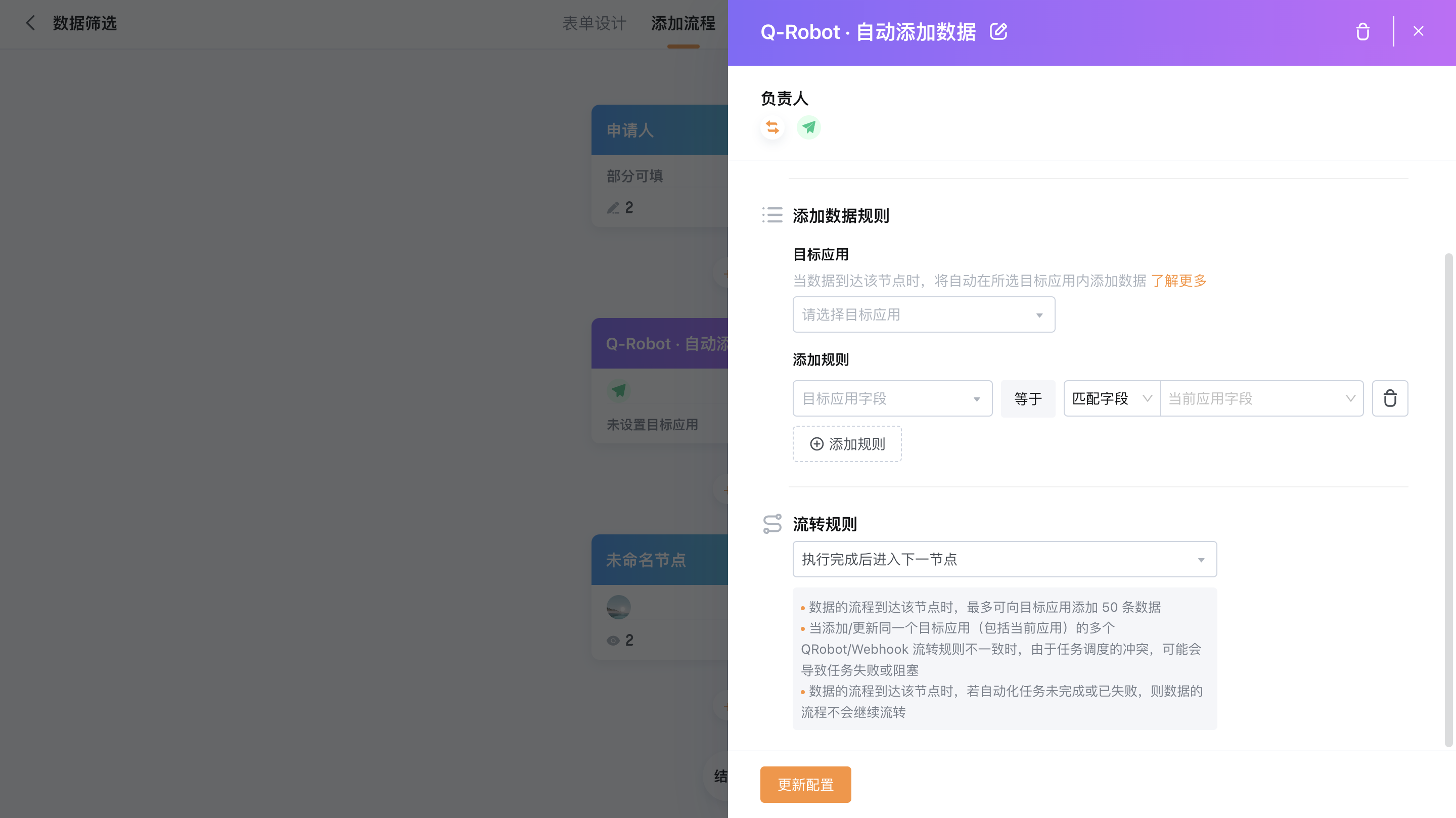Image resolution: width=1456 pixels, height=818 pixels.
Task: Edit the Q-Robot node title
Action: 998,32
